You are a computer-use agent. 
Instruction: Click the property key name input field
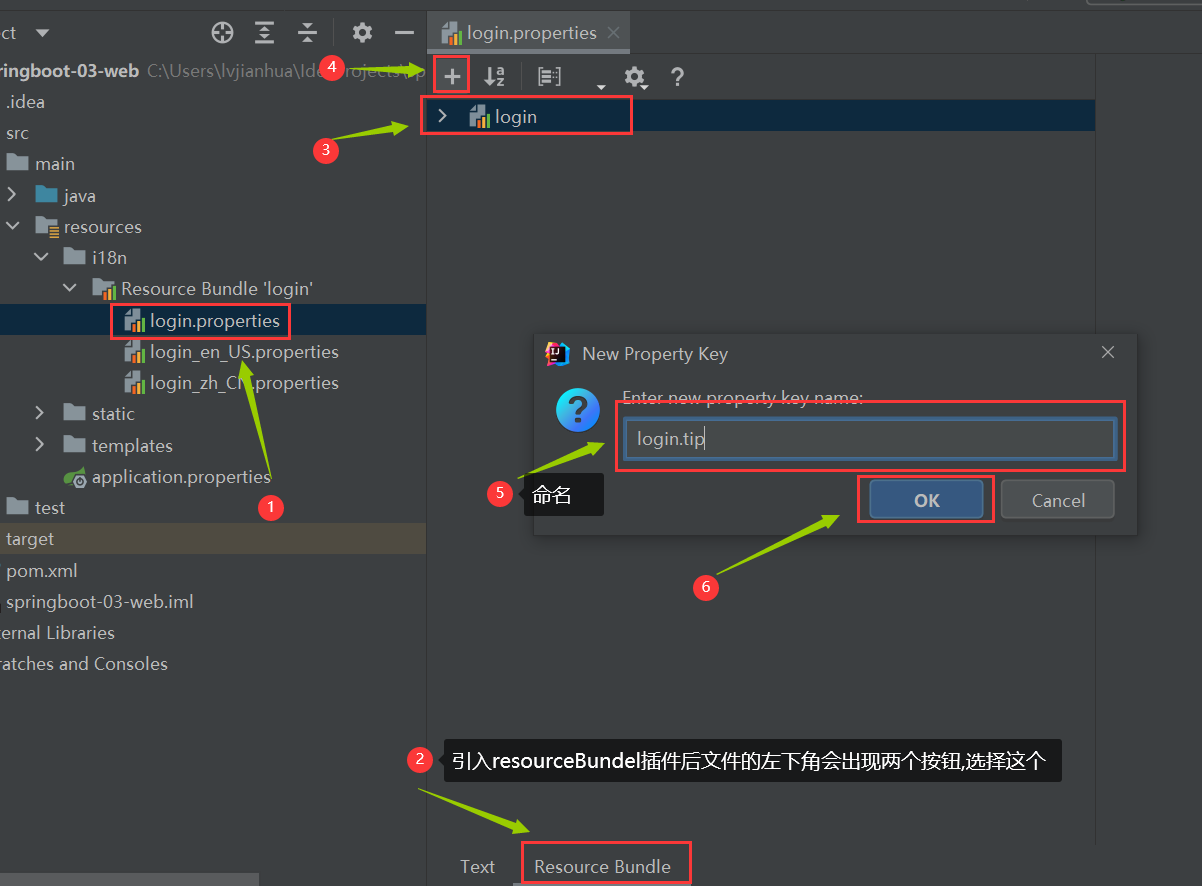coord(870,438)
